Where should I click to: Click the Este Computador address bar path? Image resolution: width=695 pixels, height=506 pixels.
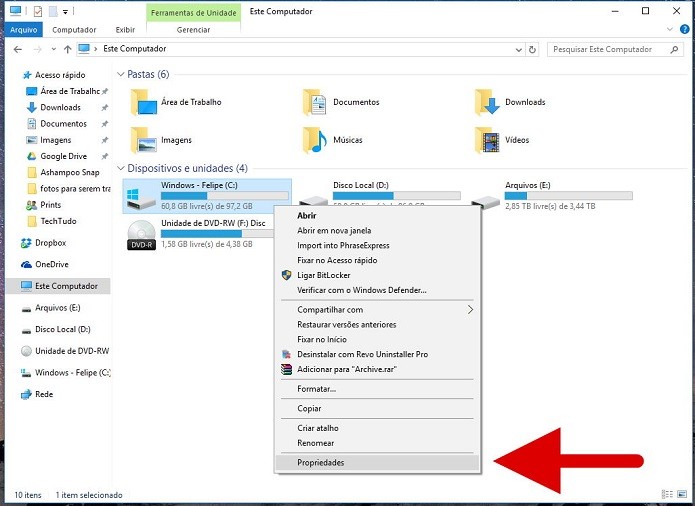tap(135, 49)
